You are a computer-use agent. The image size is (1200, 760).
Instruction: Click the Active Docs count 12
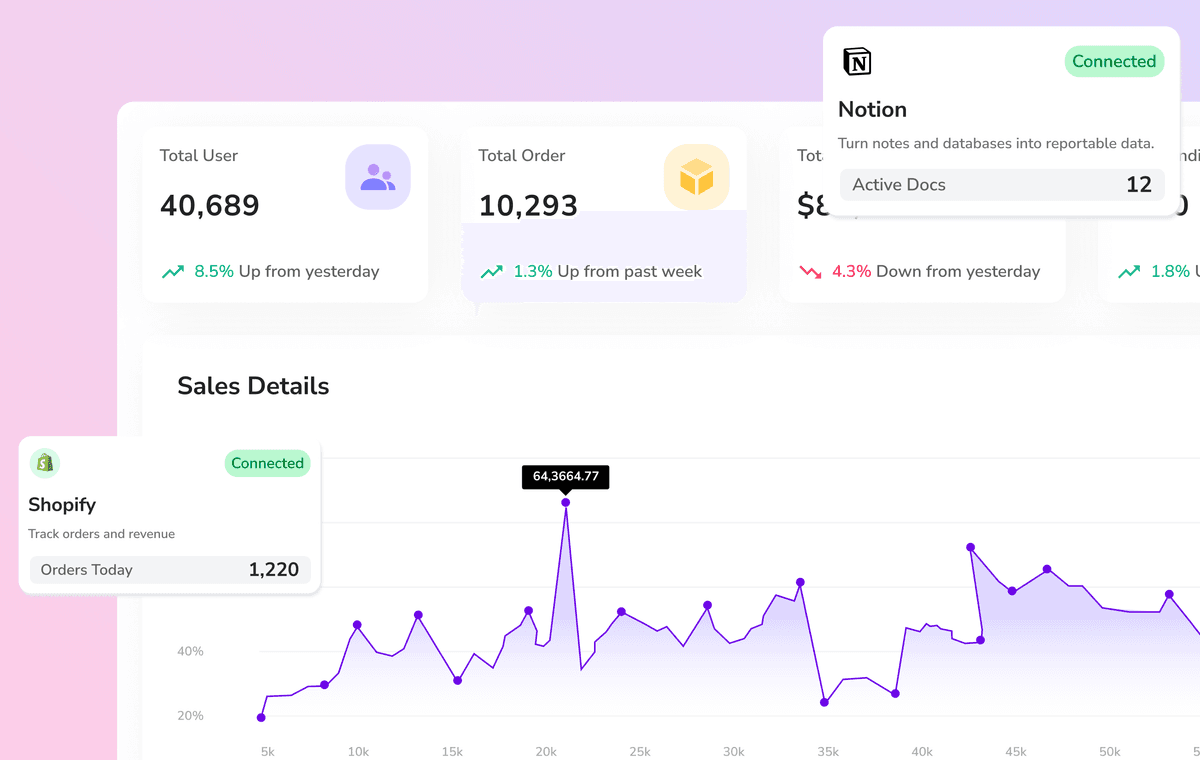(1139, 185)
